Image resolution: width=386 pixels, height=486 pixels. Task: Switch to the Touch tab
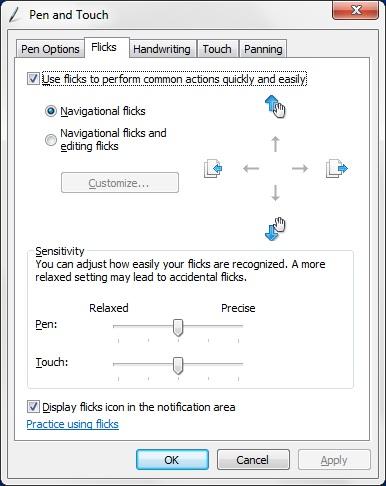217,49
